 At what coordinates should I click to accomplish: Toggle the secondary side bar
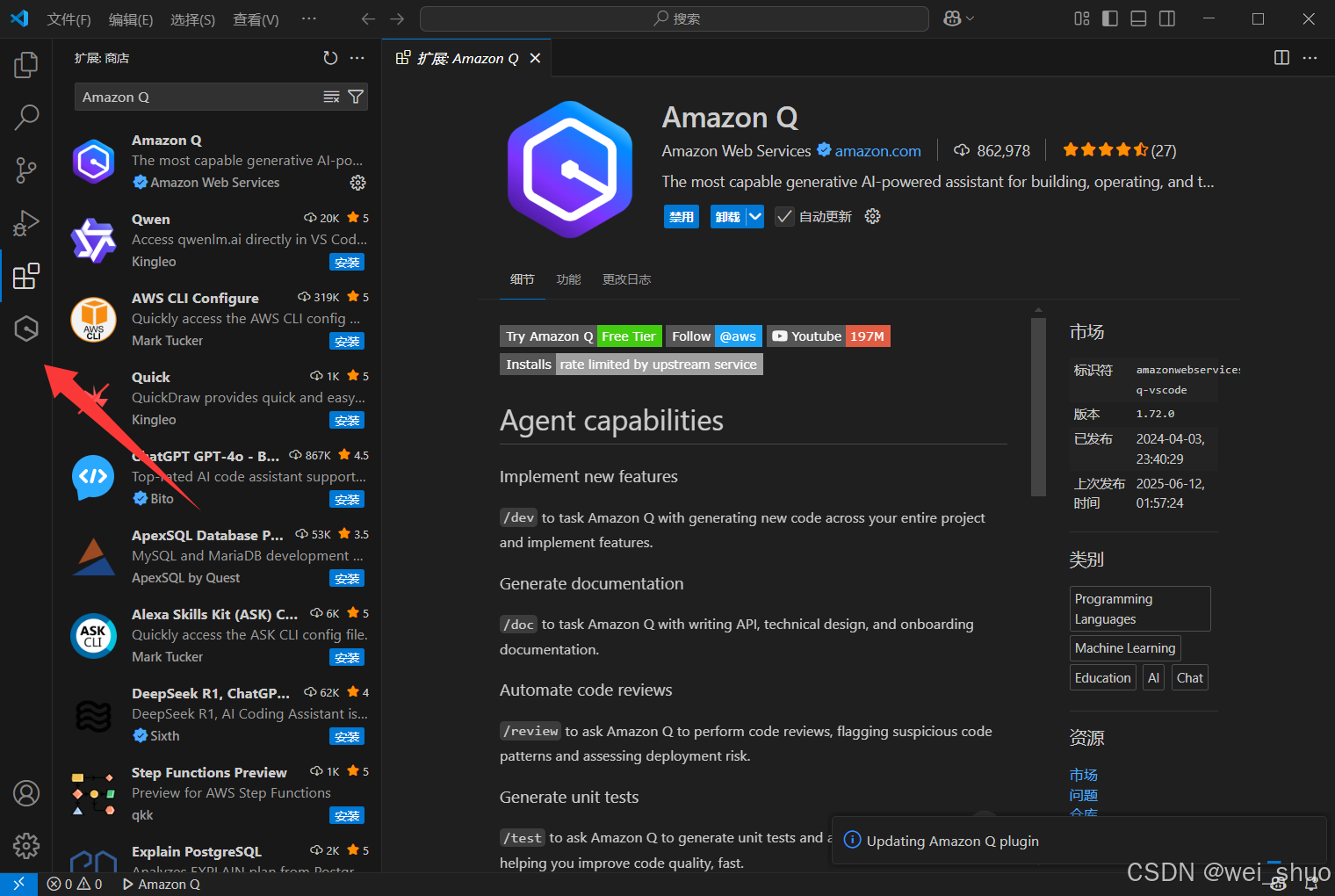point(1167,18)
